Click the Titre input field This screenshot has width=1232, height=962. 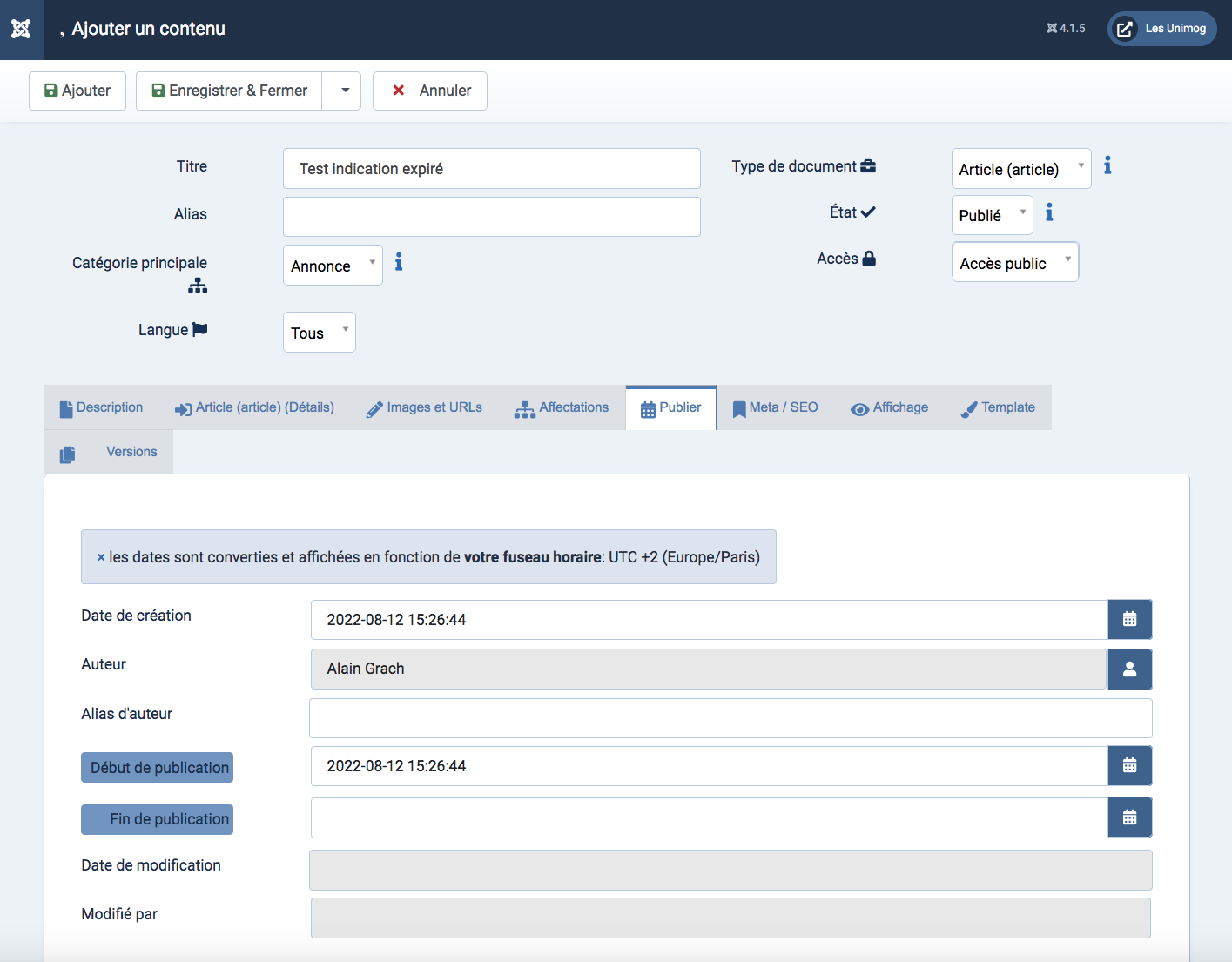pyautogui.click(x=492, y=169)
